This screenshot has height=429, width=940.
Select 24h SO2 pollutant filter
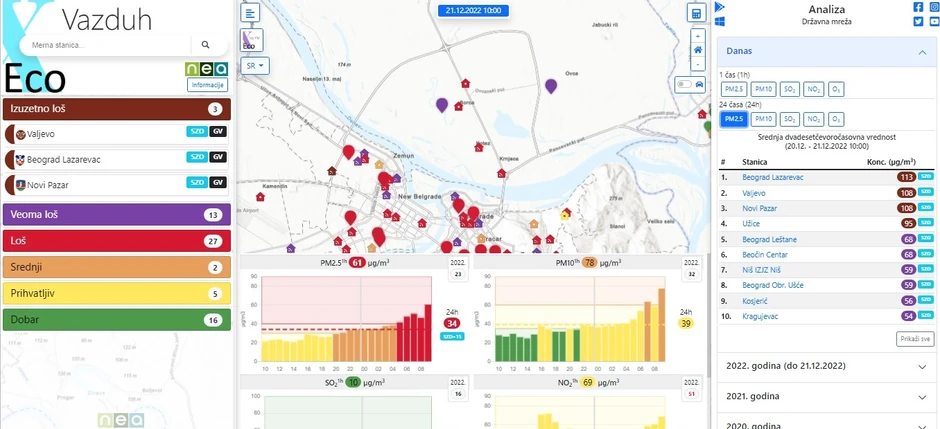point(790,119)
